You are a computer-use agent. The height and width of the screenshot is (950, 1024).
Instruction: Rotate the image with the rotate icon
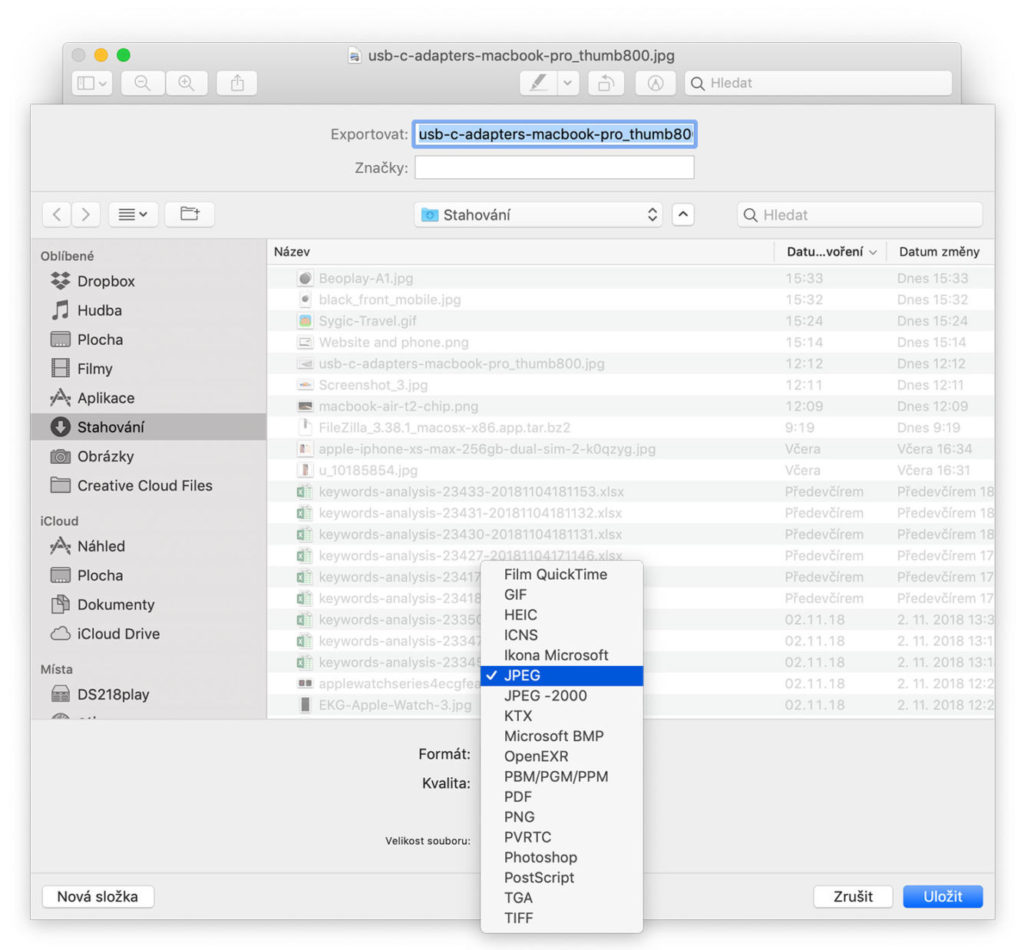point(608,83)
